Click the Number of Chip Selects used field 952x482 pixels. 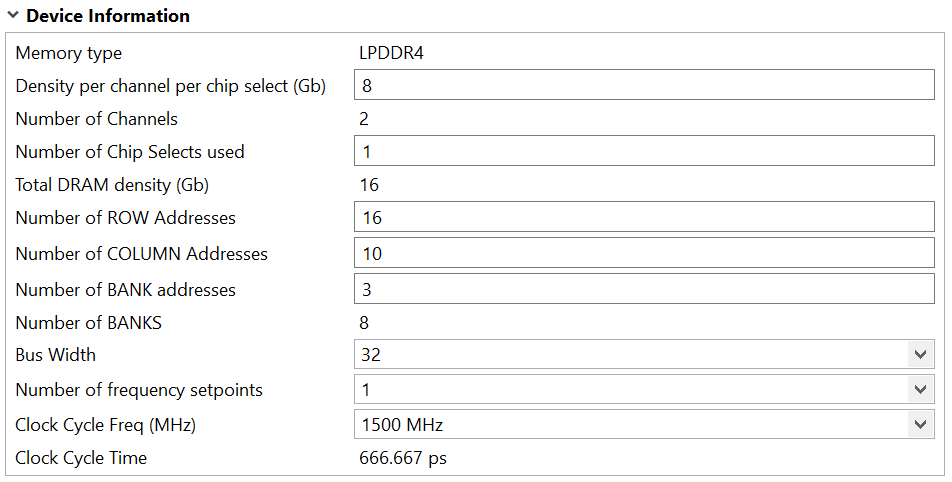click(643, 152)
